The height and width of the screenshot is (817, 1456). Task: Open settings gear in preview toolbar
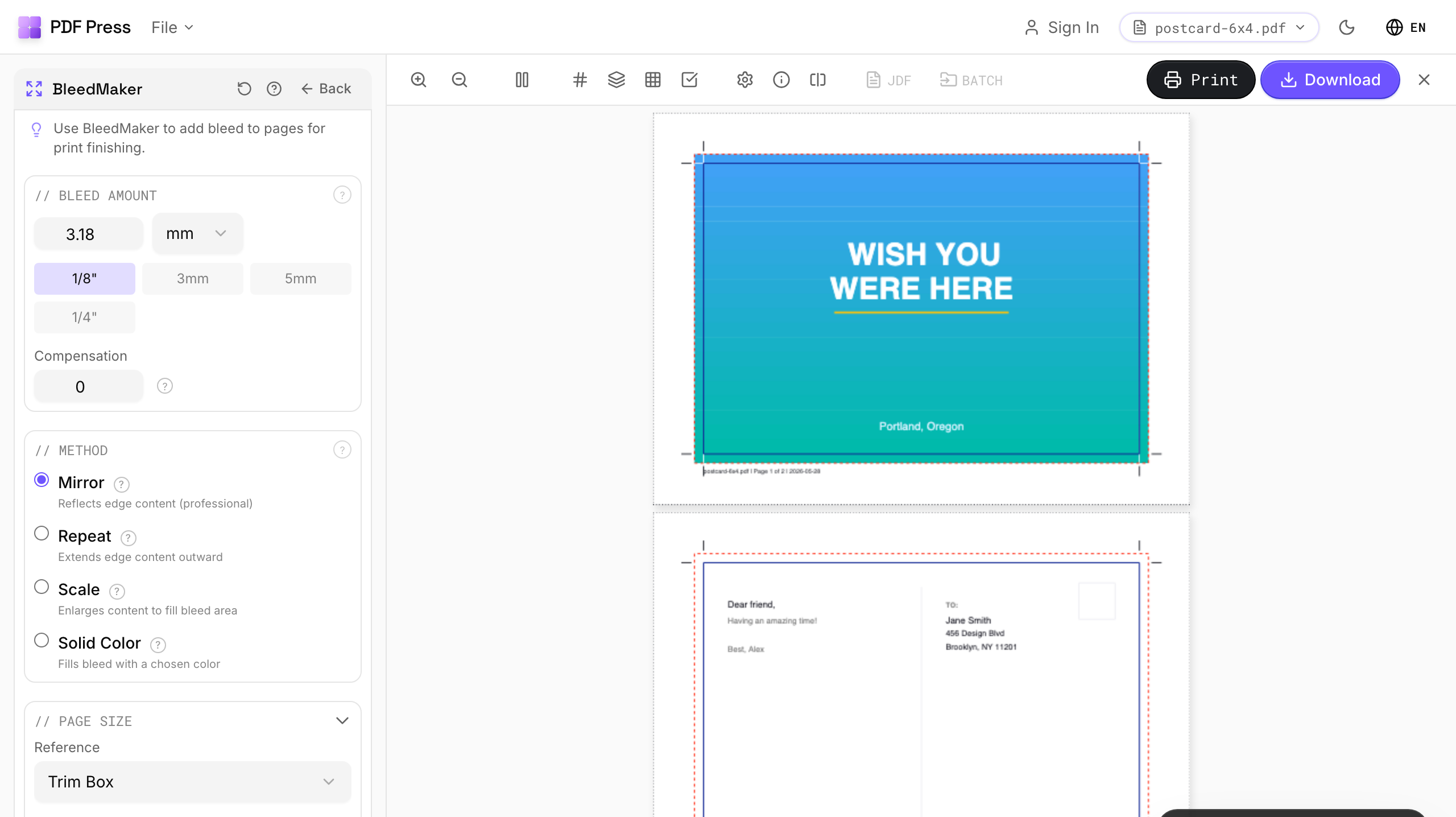745,80
